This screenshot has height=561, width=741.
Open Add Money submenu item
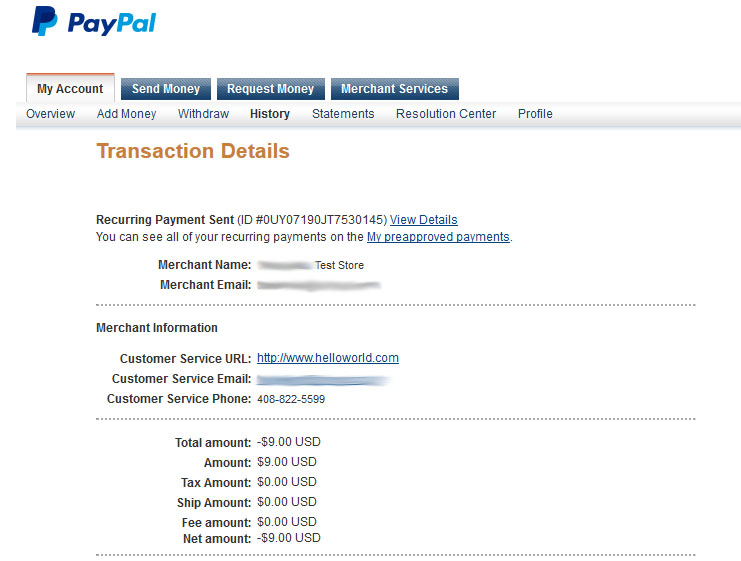coord(126,114)
